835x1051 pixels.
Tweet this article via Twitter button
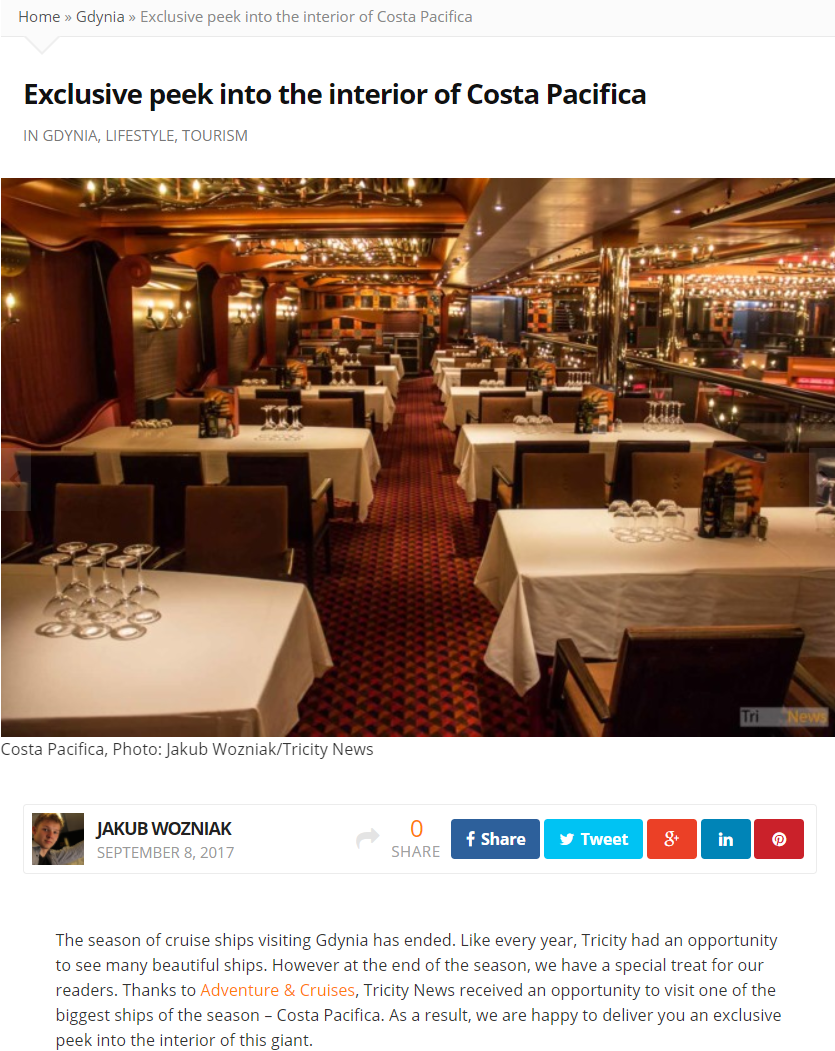pyautogui.click(x=593, y=839)
